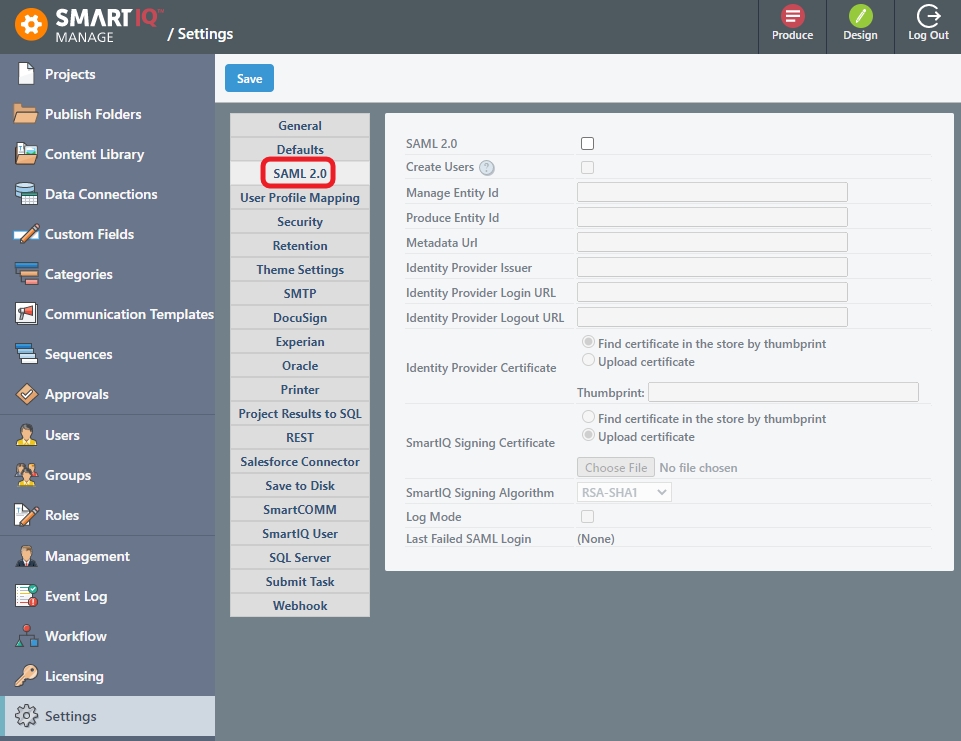Open Design via the green pencil icon
Viewport: 961px width, 741px height.
tap(860, 16)
